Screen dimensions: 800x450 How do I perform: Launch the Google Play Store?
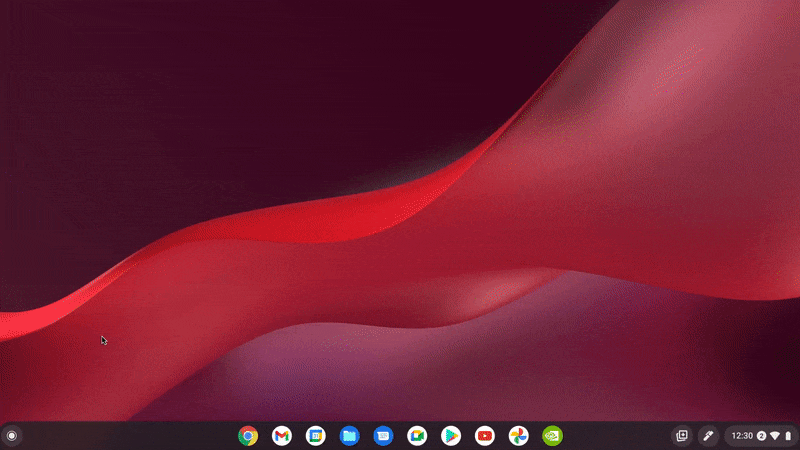(451, 436)
